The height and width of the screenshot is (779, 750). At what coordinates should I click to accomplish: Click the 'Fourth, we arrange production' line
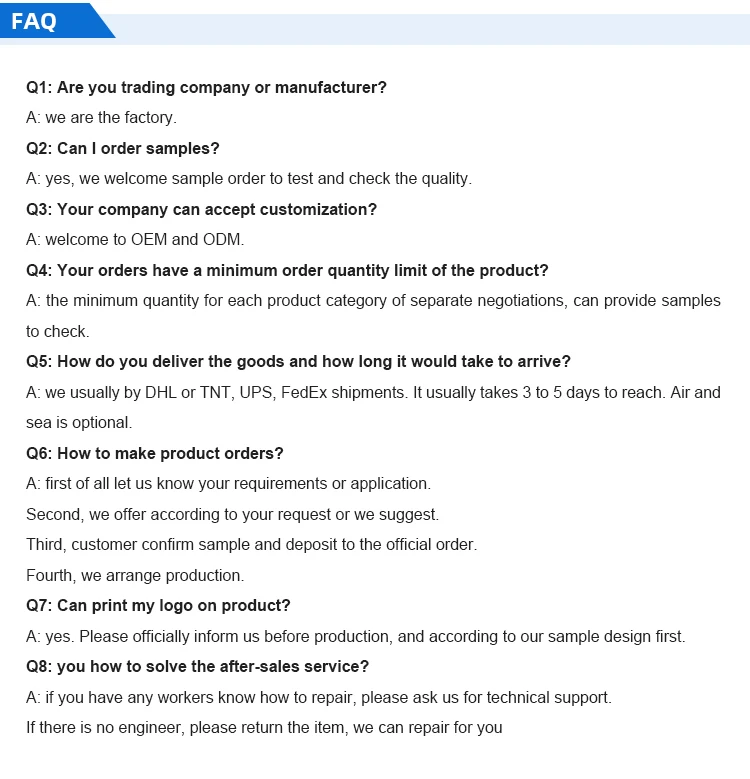[135, 576]
